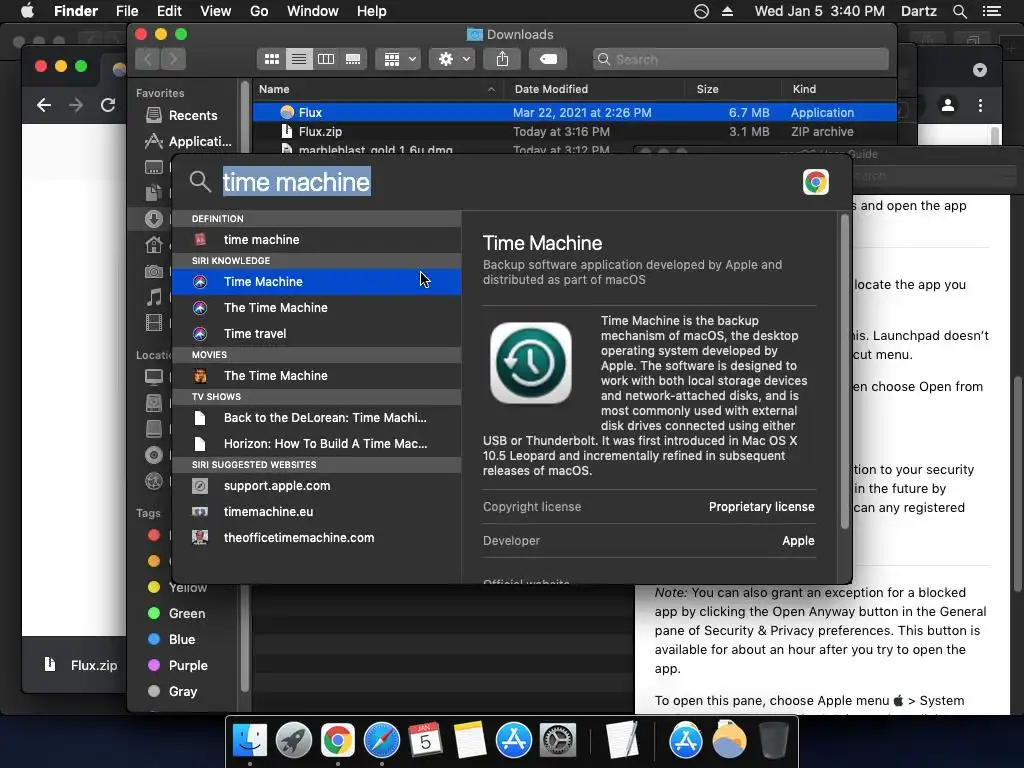Click the Time Machine app thumbnail
This screenshot has height=768, width=1024.
click(531, 363)
